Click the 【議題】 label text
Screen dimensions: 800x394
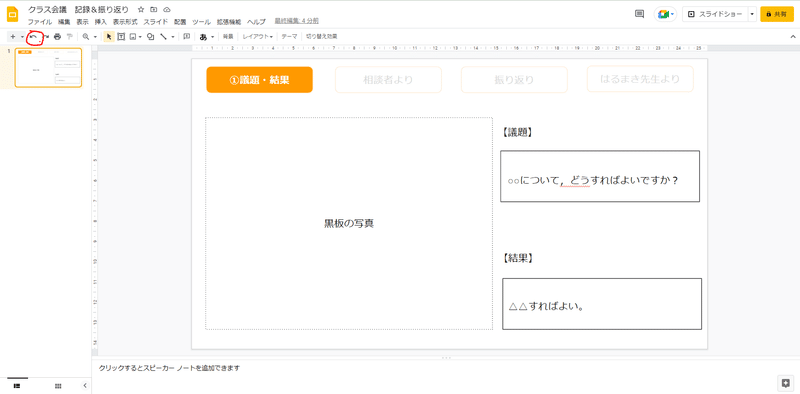click(517, 132)
